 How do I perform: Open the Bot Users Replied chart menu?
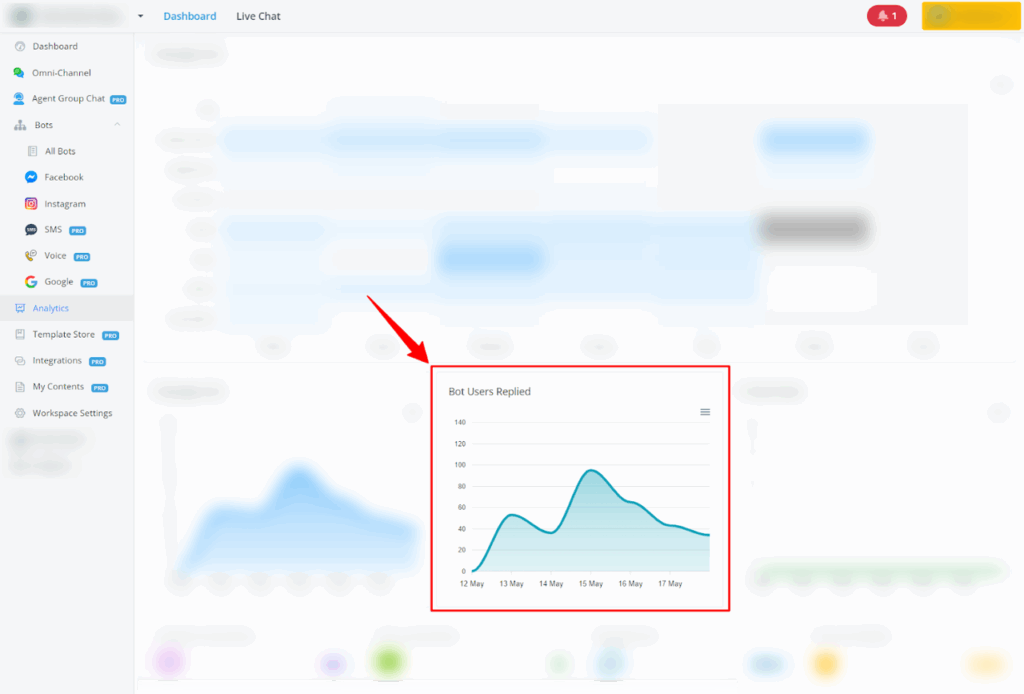(705, 412)
